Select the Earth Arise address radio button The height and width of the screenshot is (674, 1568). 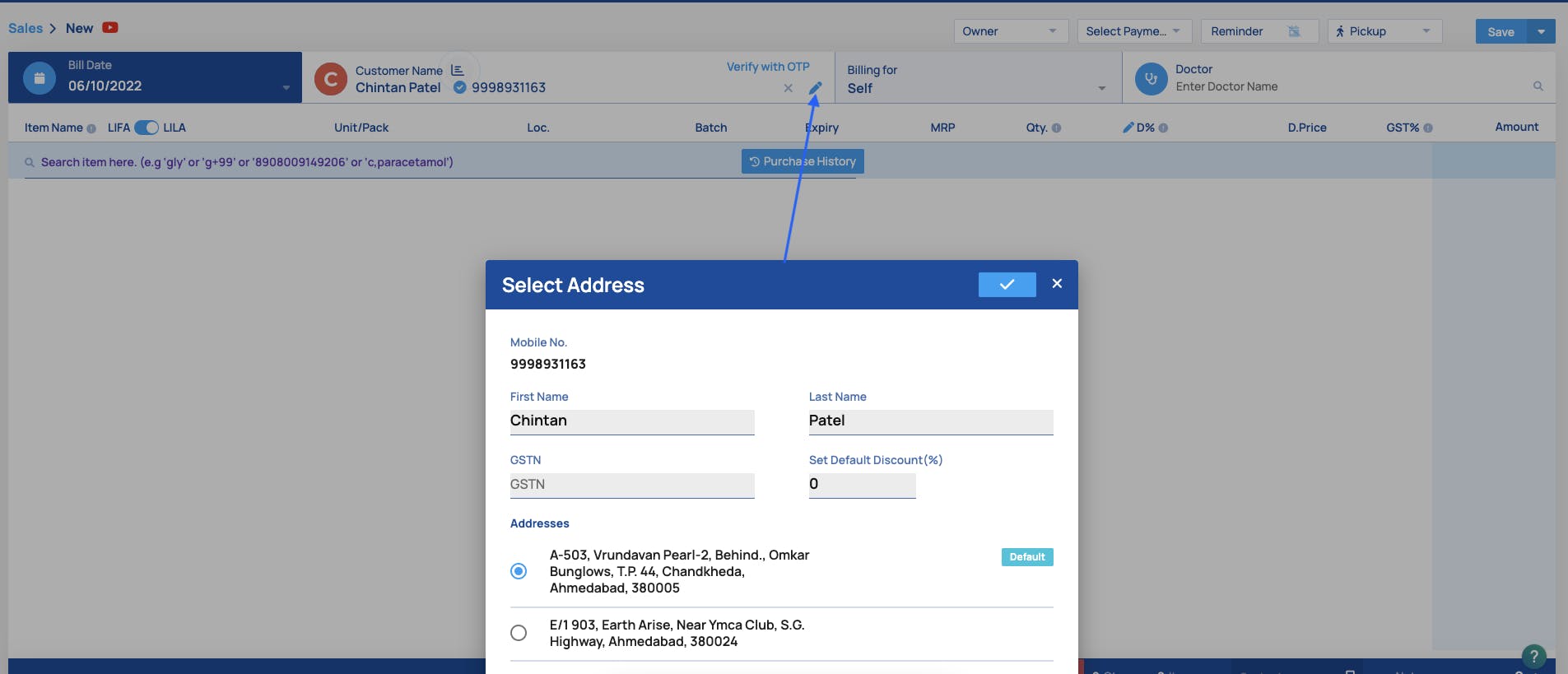pos(519,633)
